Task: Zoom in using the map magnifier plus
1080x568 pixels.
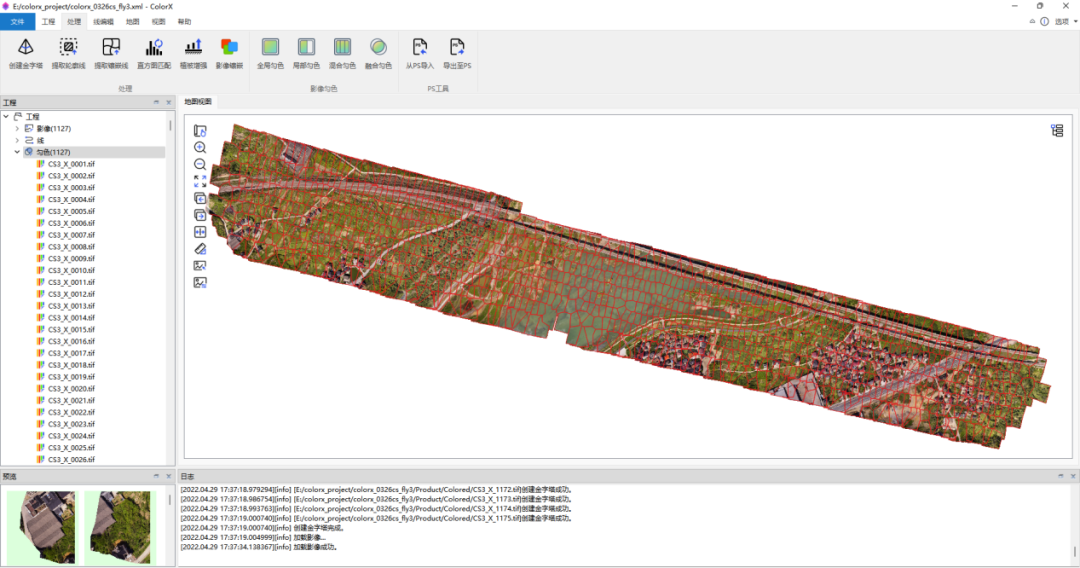Action: click(x=200, y=147)
